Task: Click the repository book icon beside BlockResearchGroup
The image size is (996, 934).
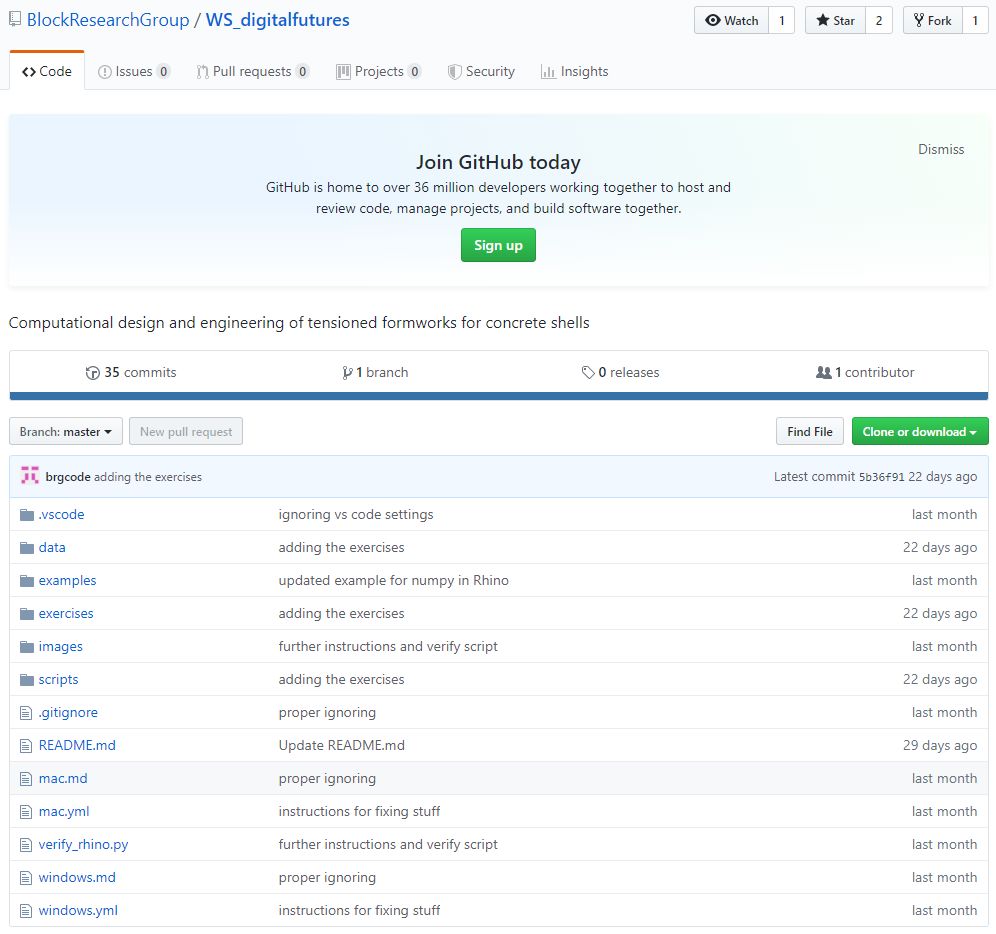Action: coord(15,19)
